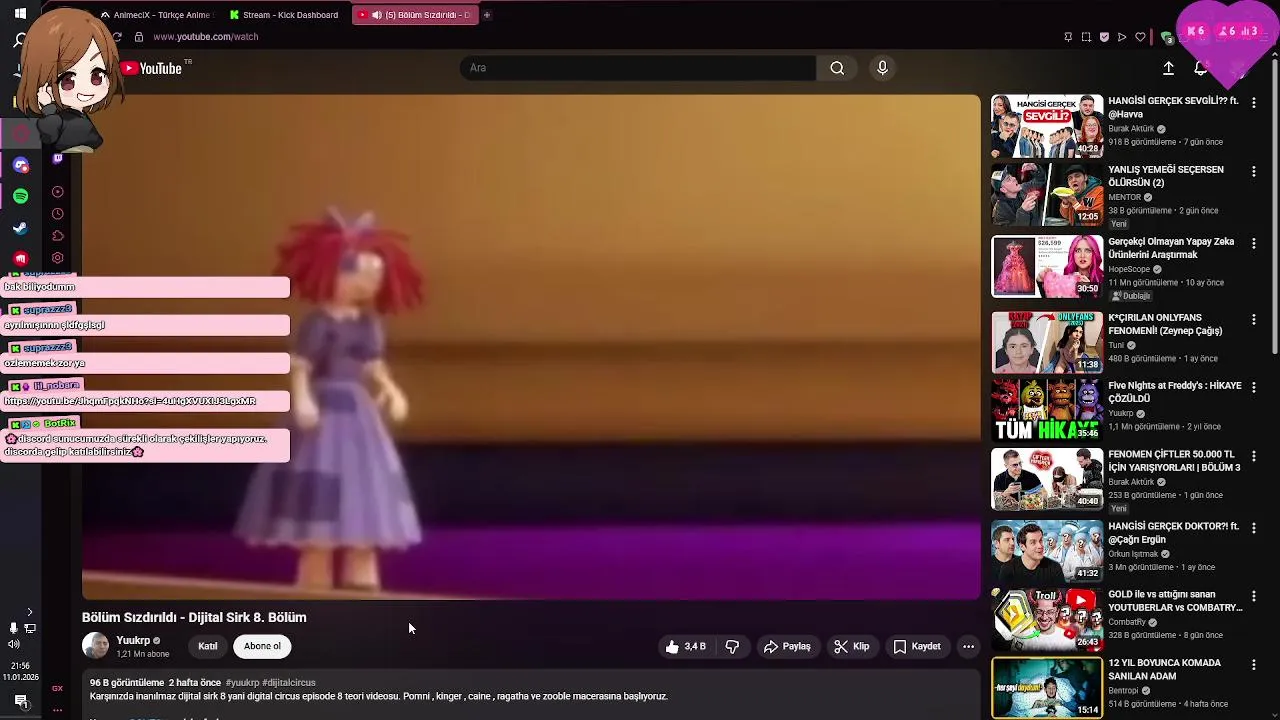Image resolution: width=1280 pixels, height=720 pixels.
Task: Click the YouTube upload arrow icon
Action: (x=1168, y=68)
